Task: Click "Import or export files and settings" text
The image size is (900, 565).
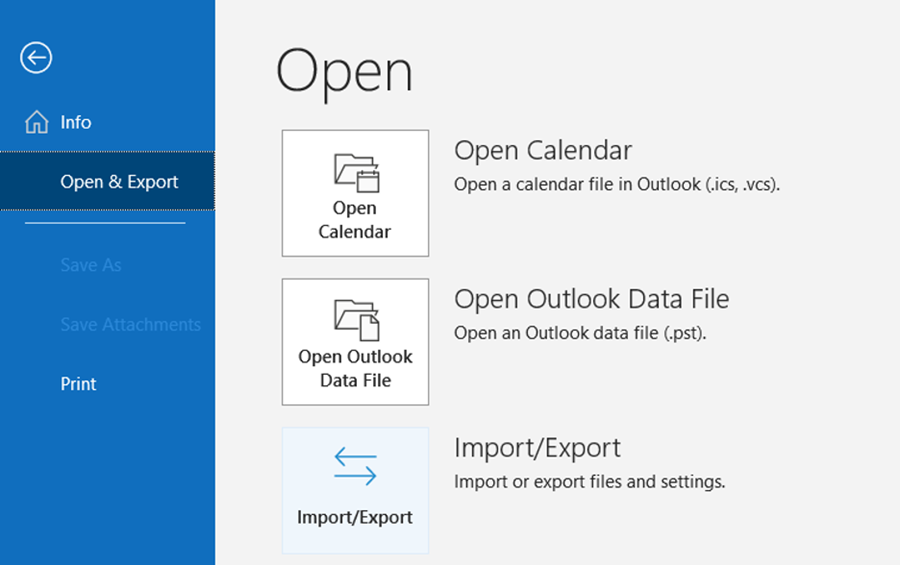Action: pyautogui.click(x=589, y=482)
